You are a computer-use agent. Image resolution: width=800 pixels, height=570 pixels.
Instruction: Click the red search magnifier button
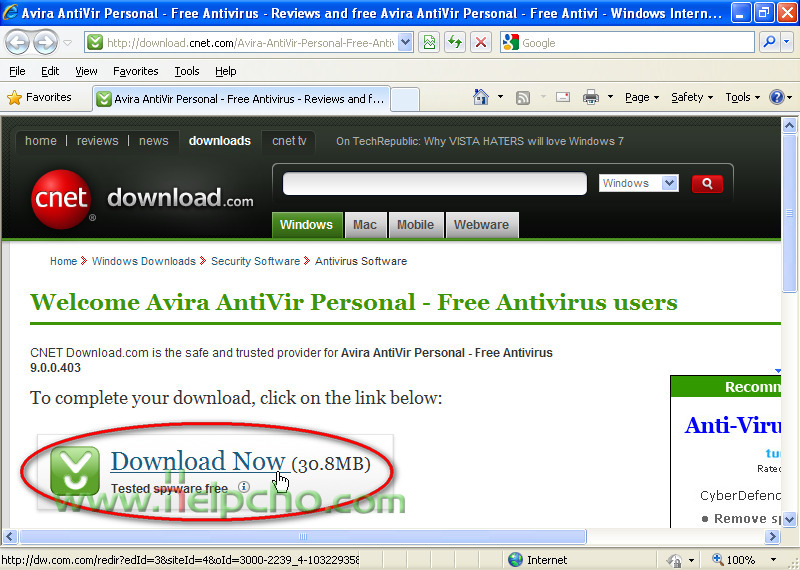click(707, 184)
